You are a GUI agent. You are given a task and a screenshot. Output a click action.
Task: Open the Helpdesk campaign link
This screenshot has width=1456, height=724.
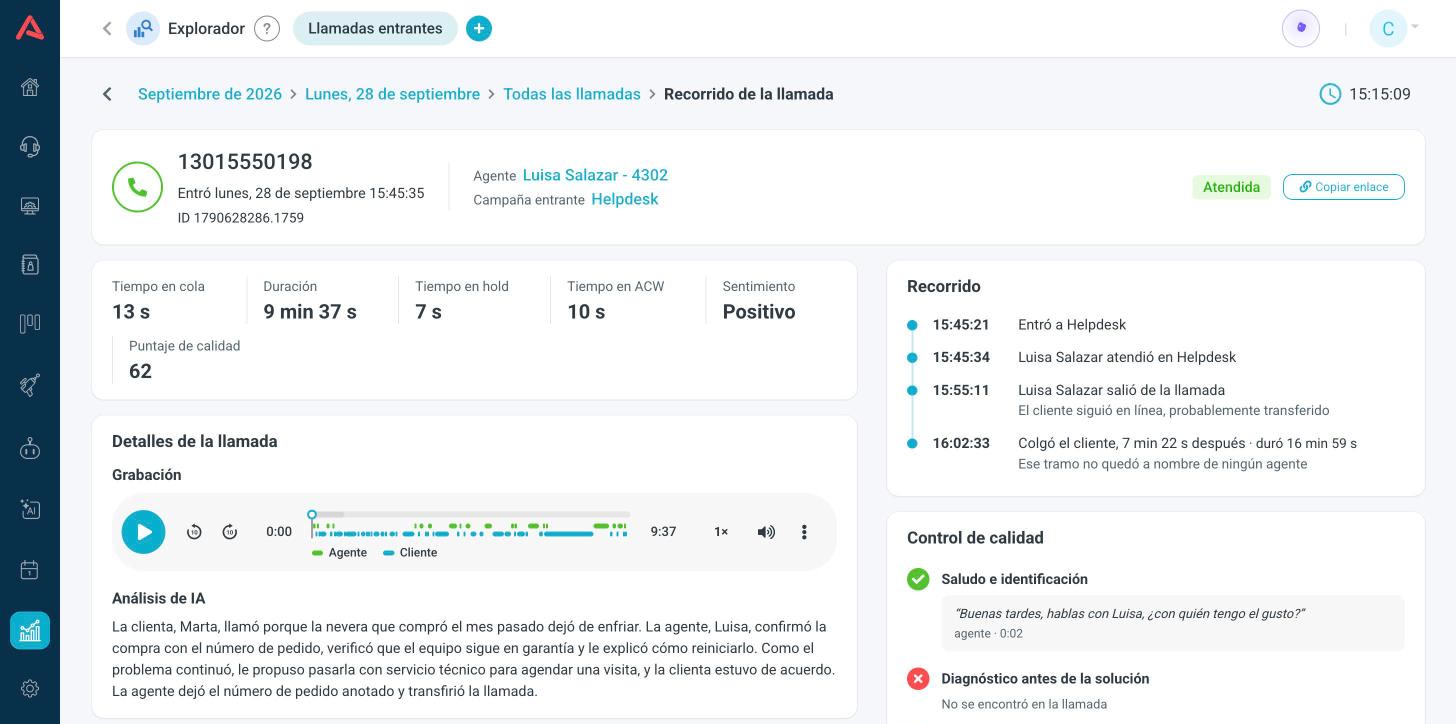(x=625, y=199)
